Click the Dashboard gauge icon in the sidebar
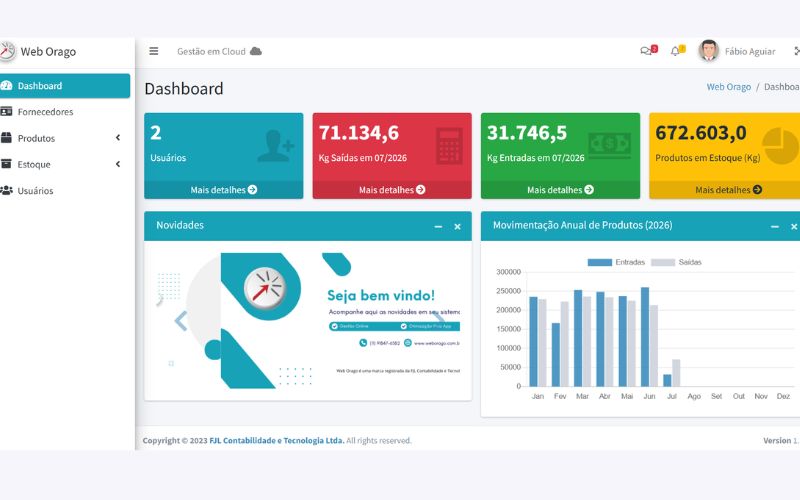This screenshot has width=800, height=500. [x=6, y=86]
